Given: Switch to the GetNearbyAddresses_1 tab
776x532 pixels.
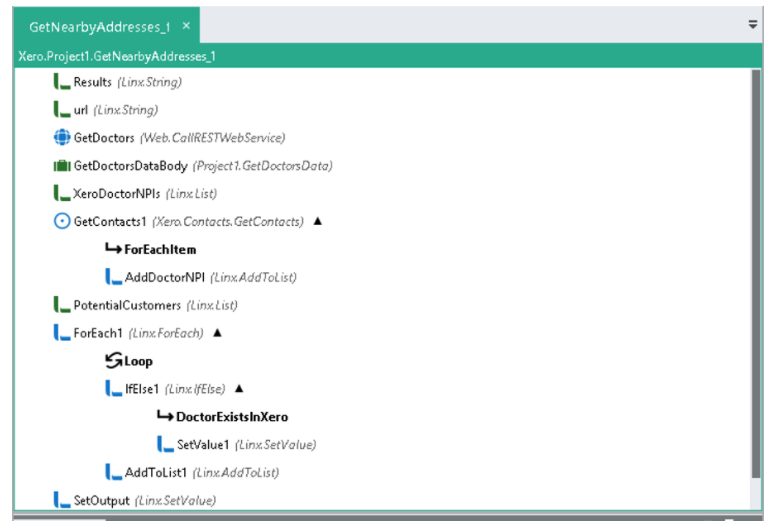Looking at the screenshot, I should point(99,27).
